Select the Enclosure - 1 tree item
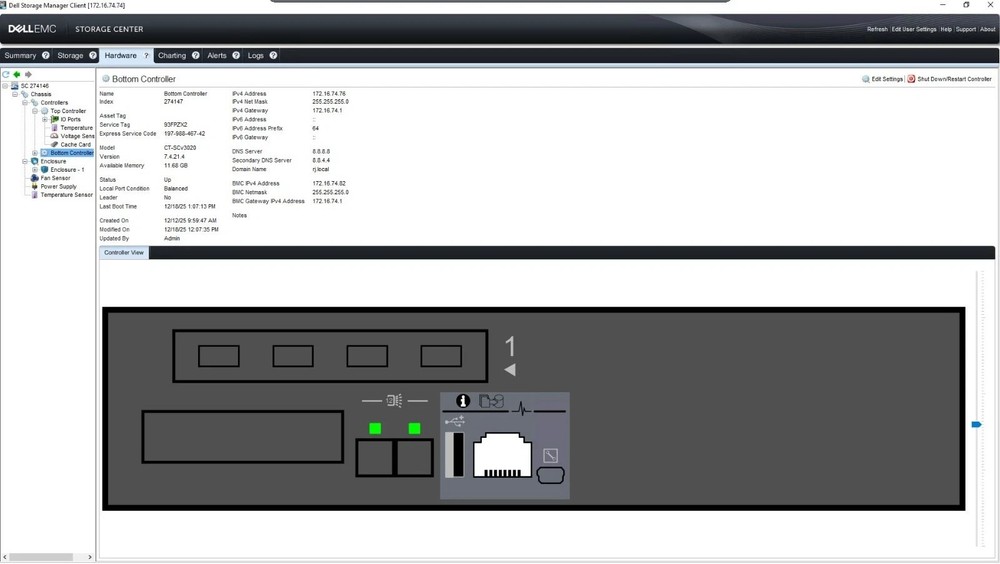This screenshot has height=564, width=1000. pos(67,170)
